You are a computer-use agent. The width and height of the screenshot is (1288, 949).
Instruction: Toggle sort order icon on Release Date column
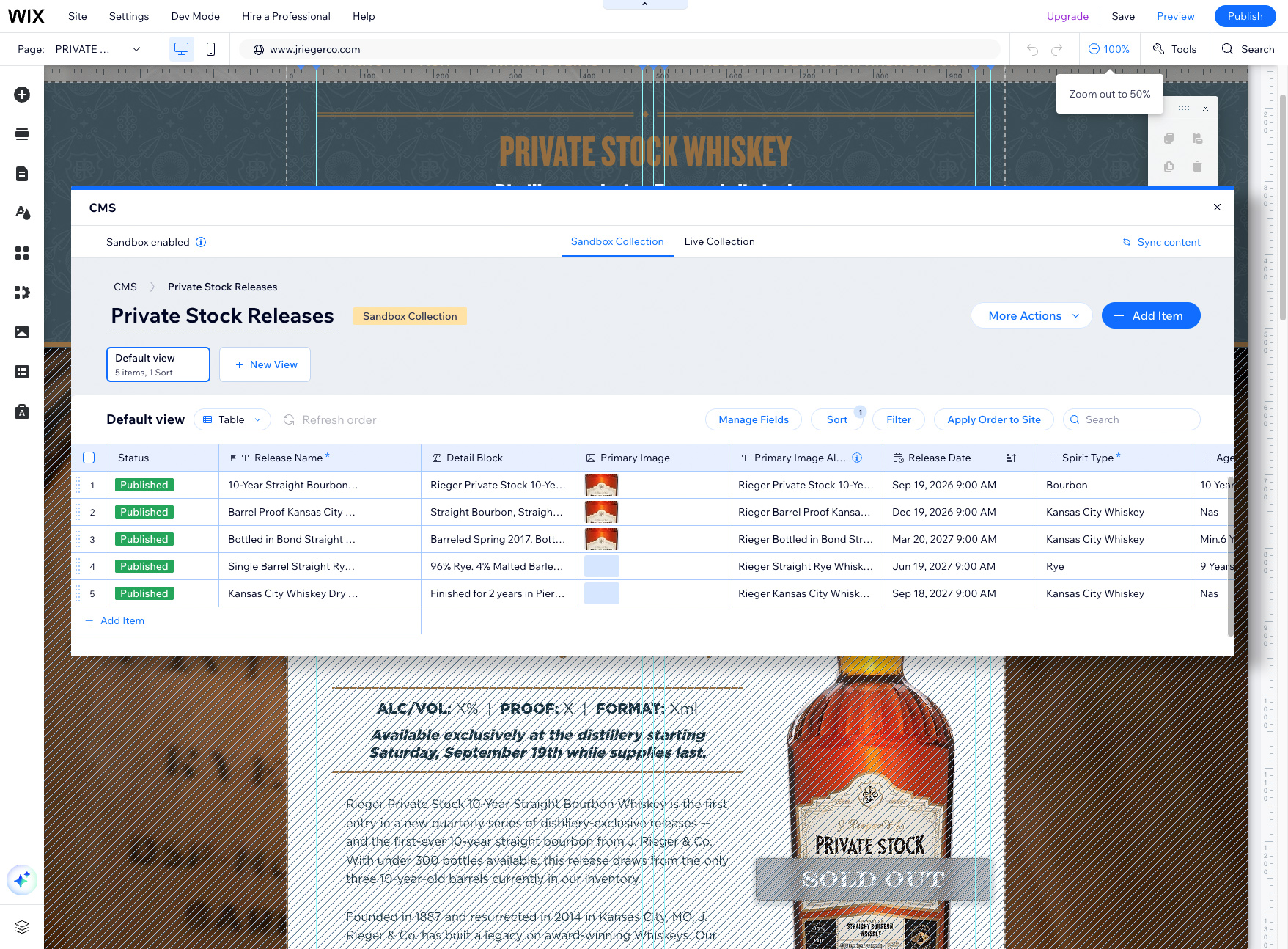pos(1011,458)
